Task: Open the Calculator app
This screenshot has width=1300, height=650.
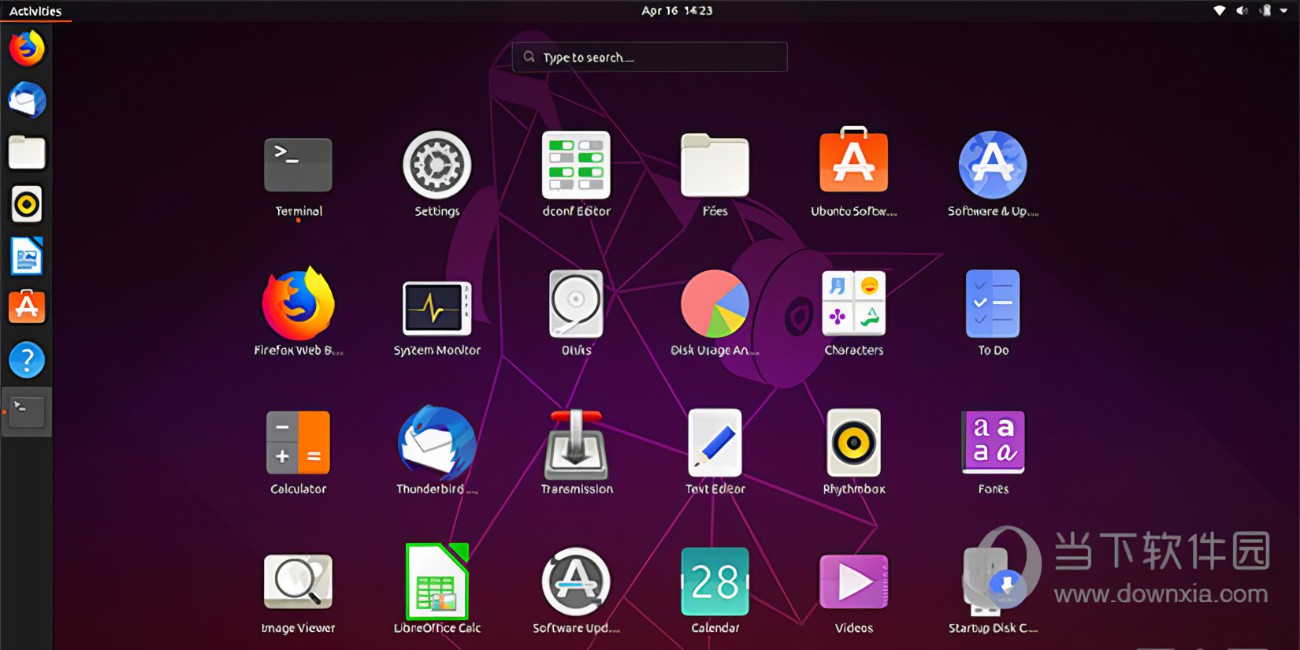Action: pyautogui.click(x=298, y=443)
